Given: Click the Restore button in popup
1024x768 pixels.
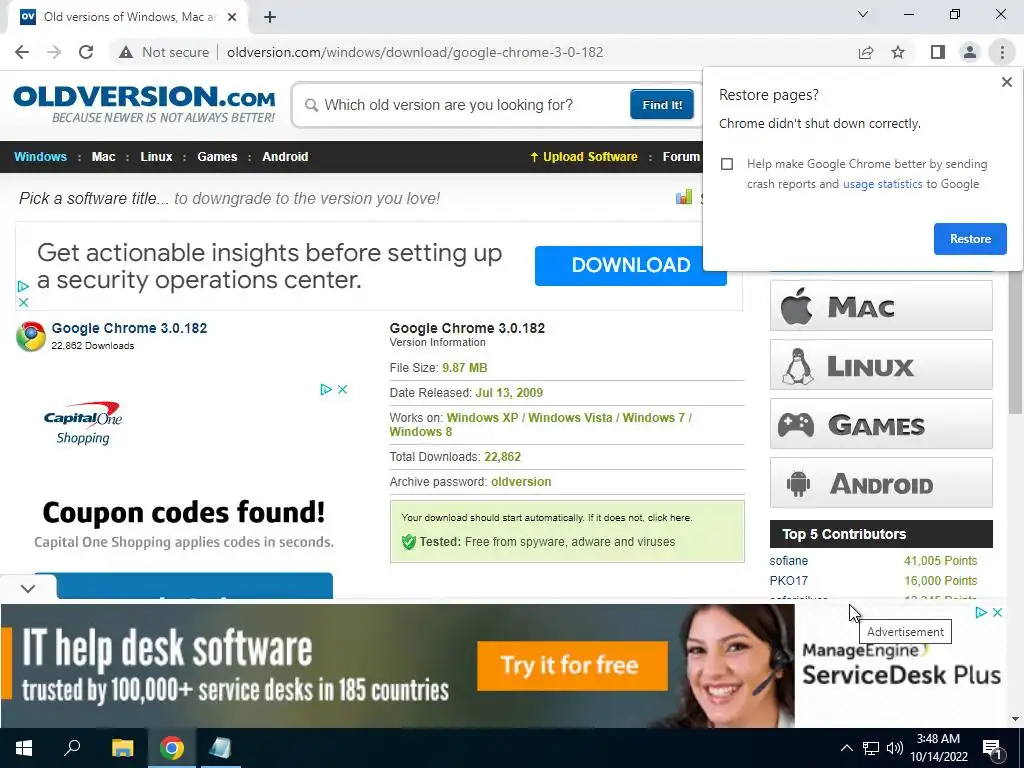Looking at the screenshot, I should click(970, 239).
